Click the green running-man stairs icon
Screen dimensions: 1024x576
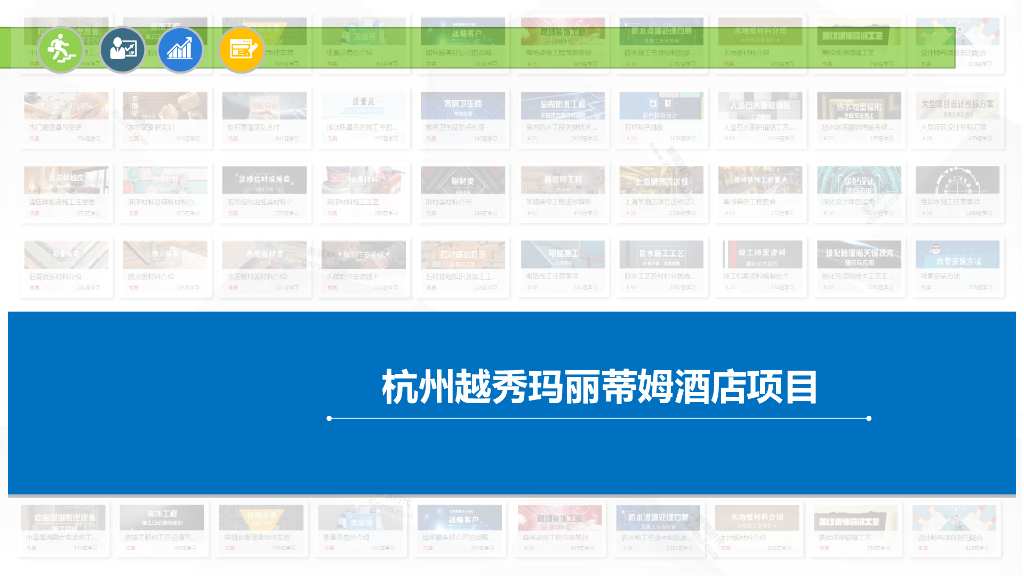click(x=61, y=49)
